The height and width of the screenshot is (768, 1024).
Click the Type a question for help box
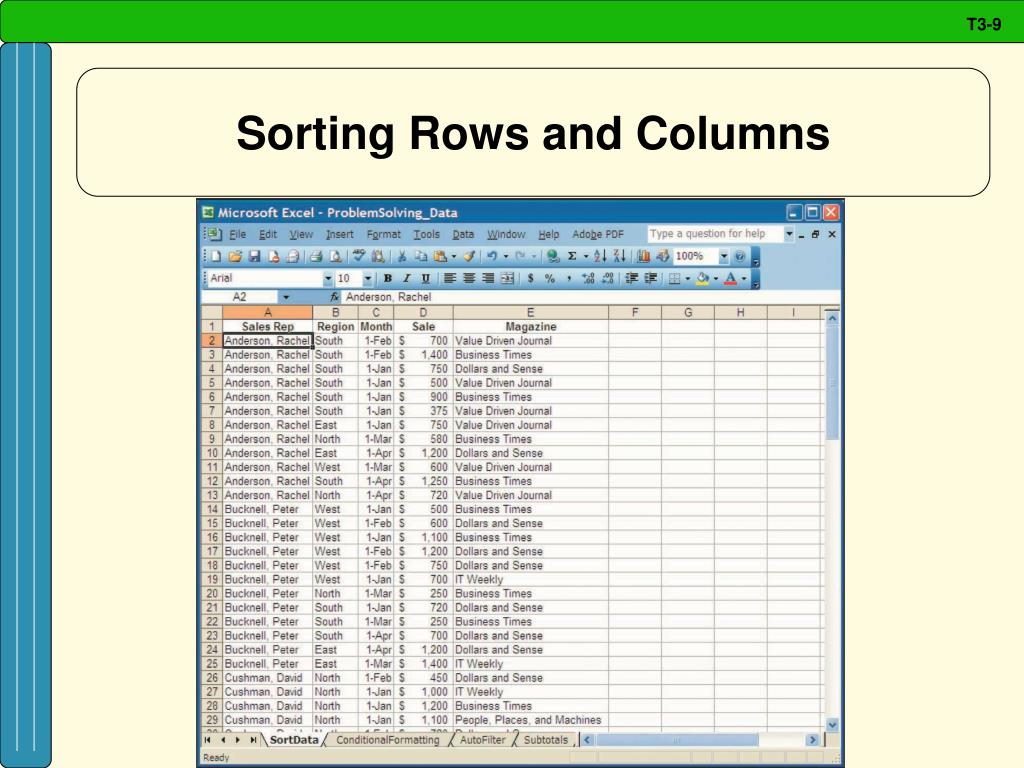pos(715,234)
